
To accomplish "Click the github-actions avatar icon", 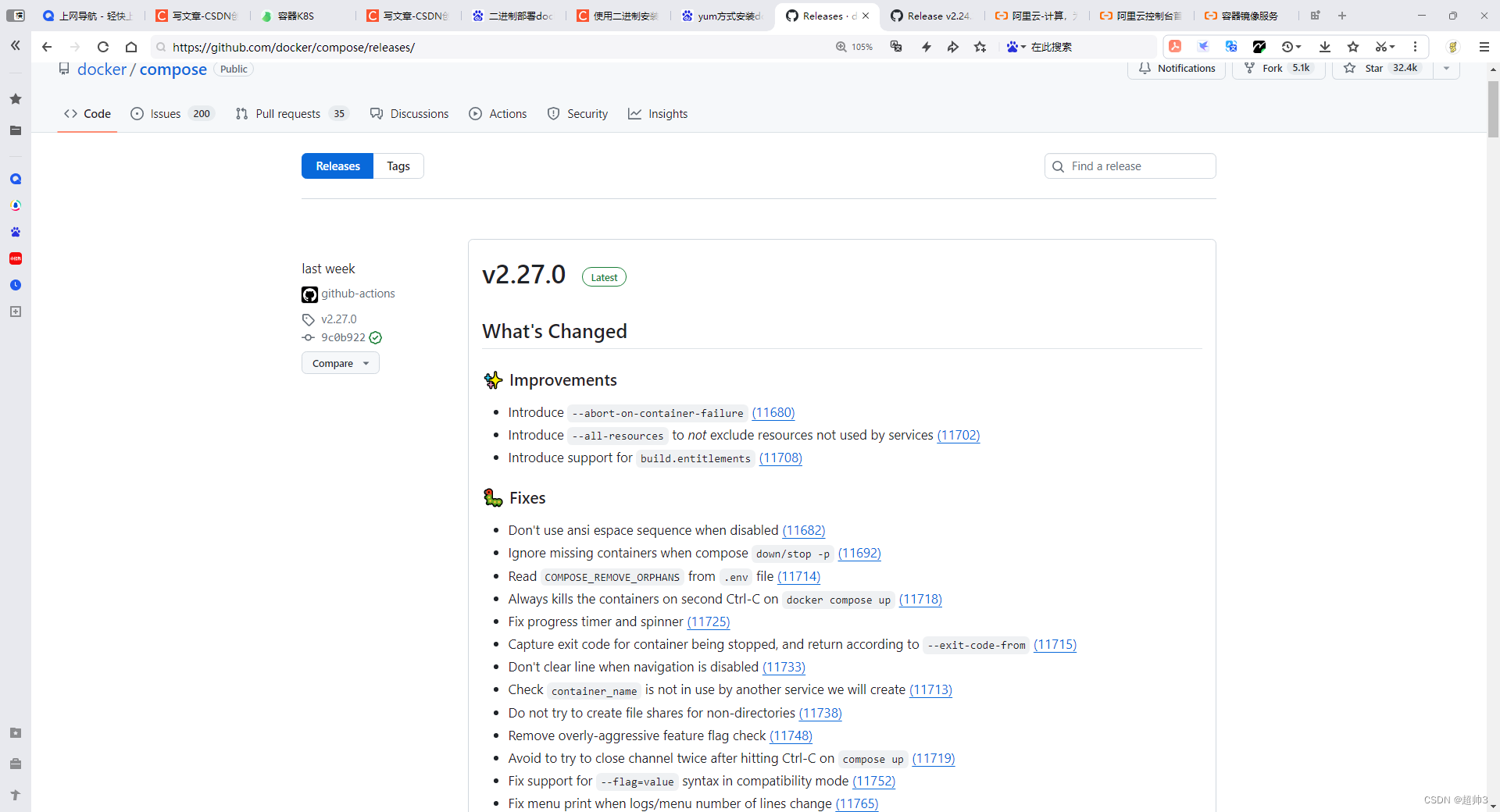I will 309,294.
